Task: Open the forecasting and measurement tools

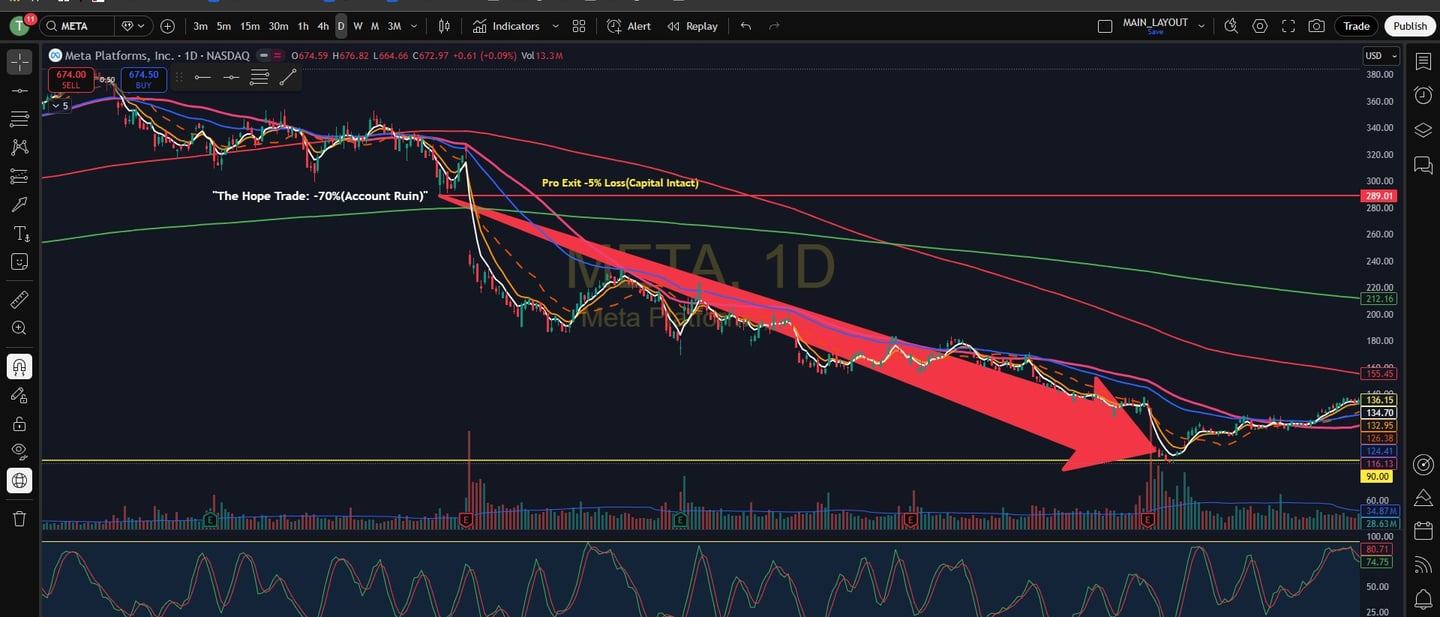Action: pos(19,176)
